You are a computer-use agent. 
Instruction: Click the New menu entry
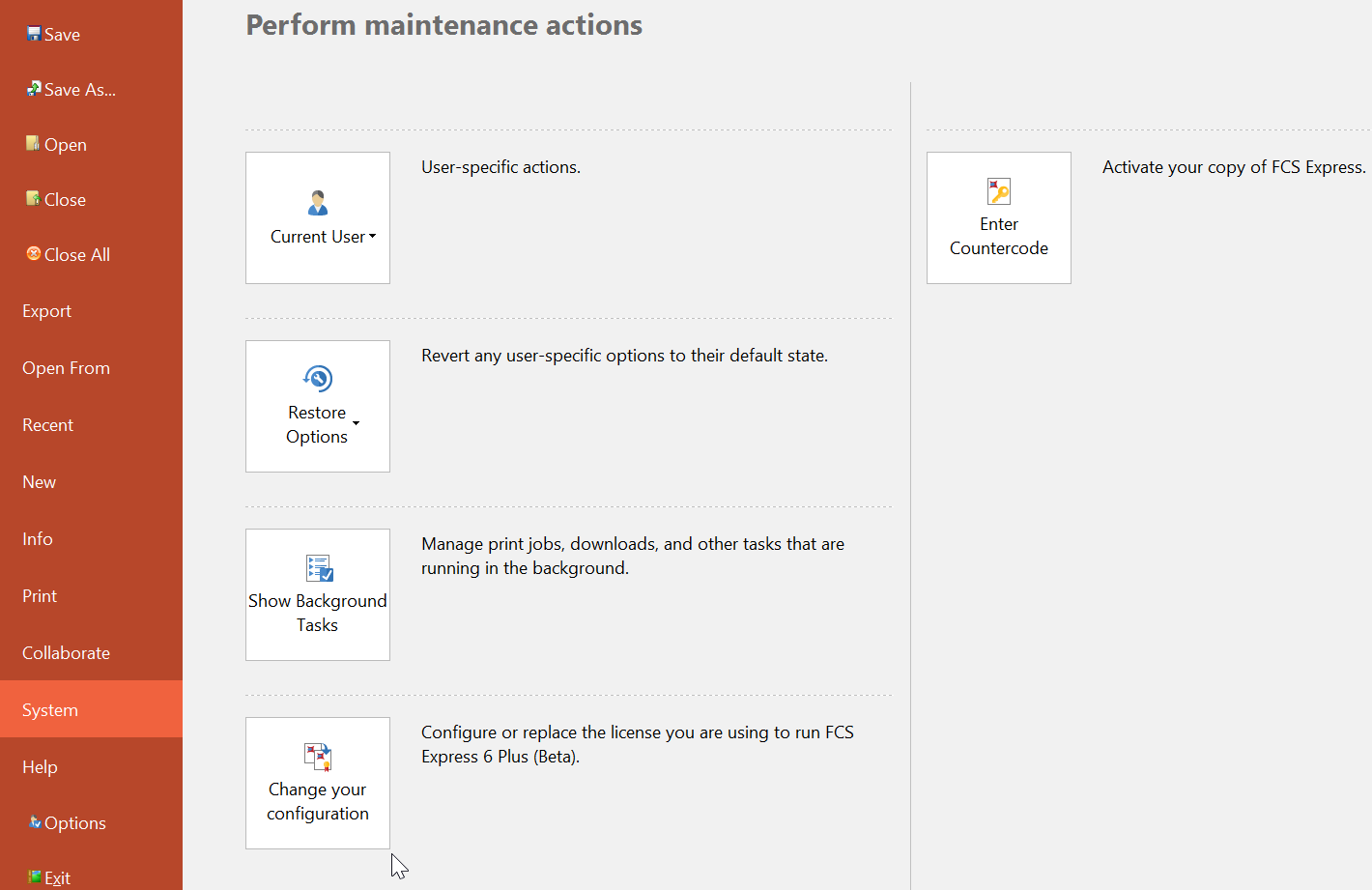[39, 482]
